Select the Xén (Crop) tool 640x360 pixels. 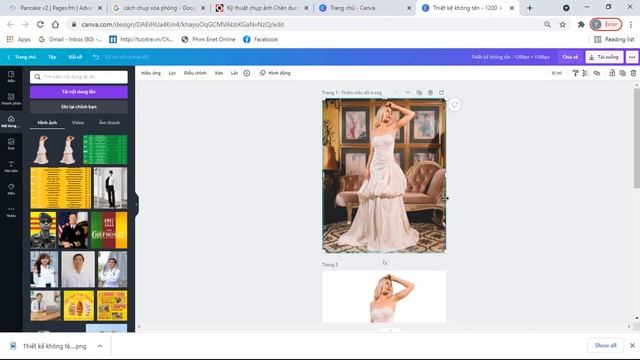click(219, 73)
